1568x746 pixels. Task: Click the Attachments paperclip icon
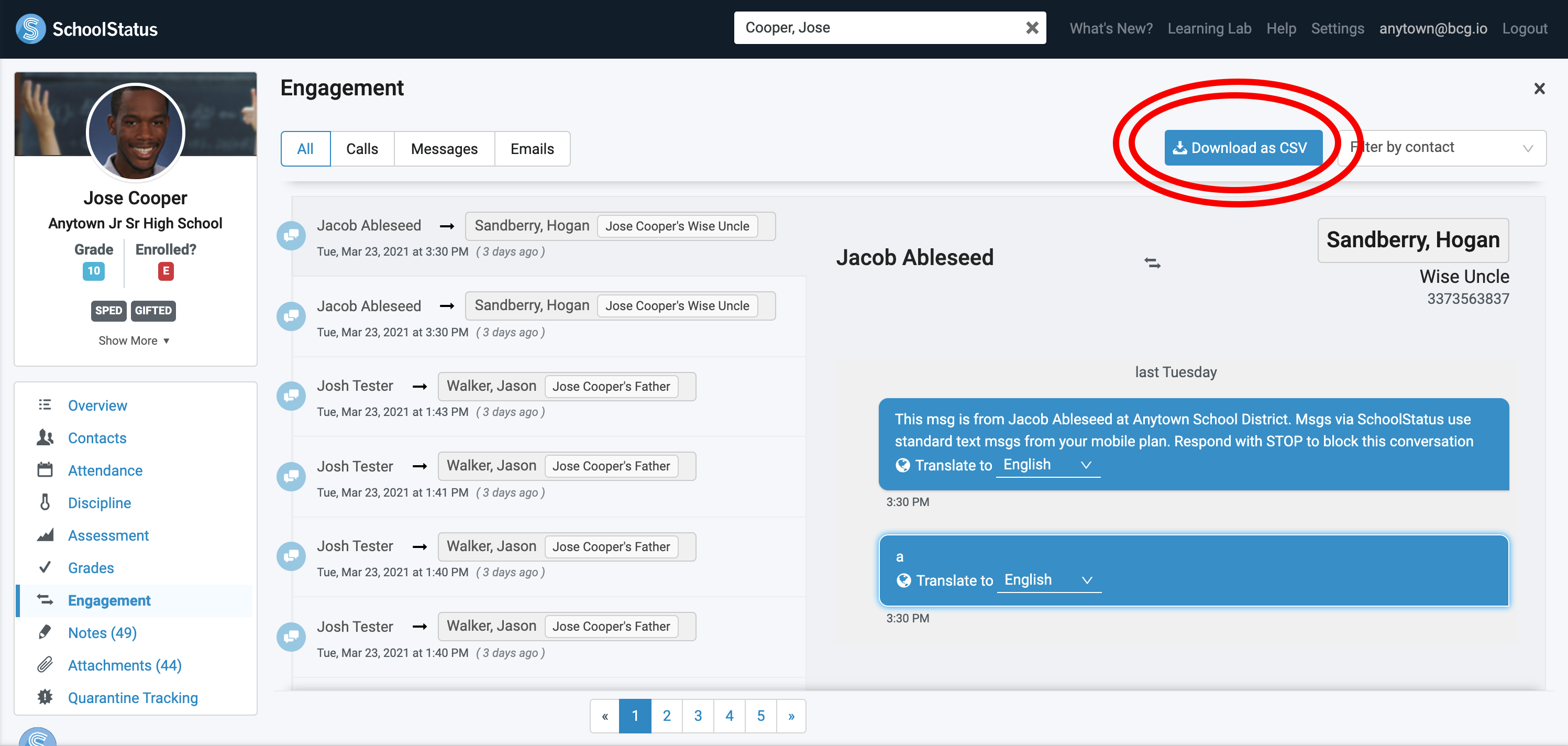point(45,664)
